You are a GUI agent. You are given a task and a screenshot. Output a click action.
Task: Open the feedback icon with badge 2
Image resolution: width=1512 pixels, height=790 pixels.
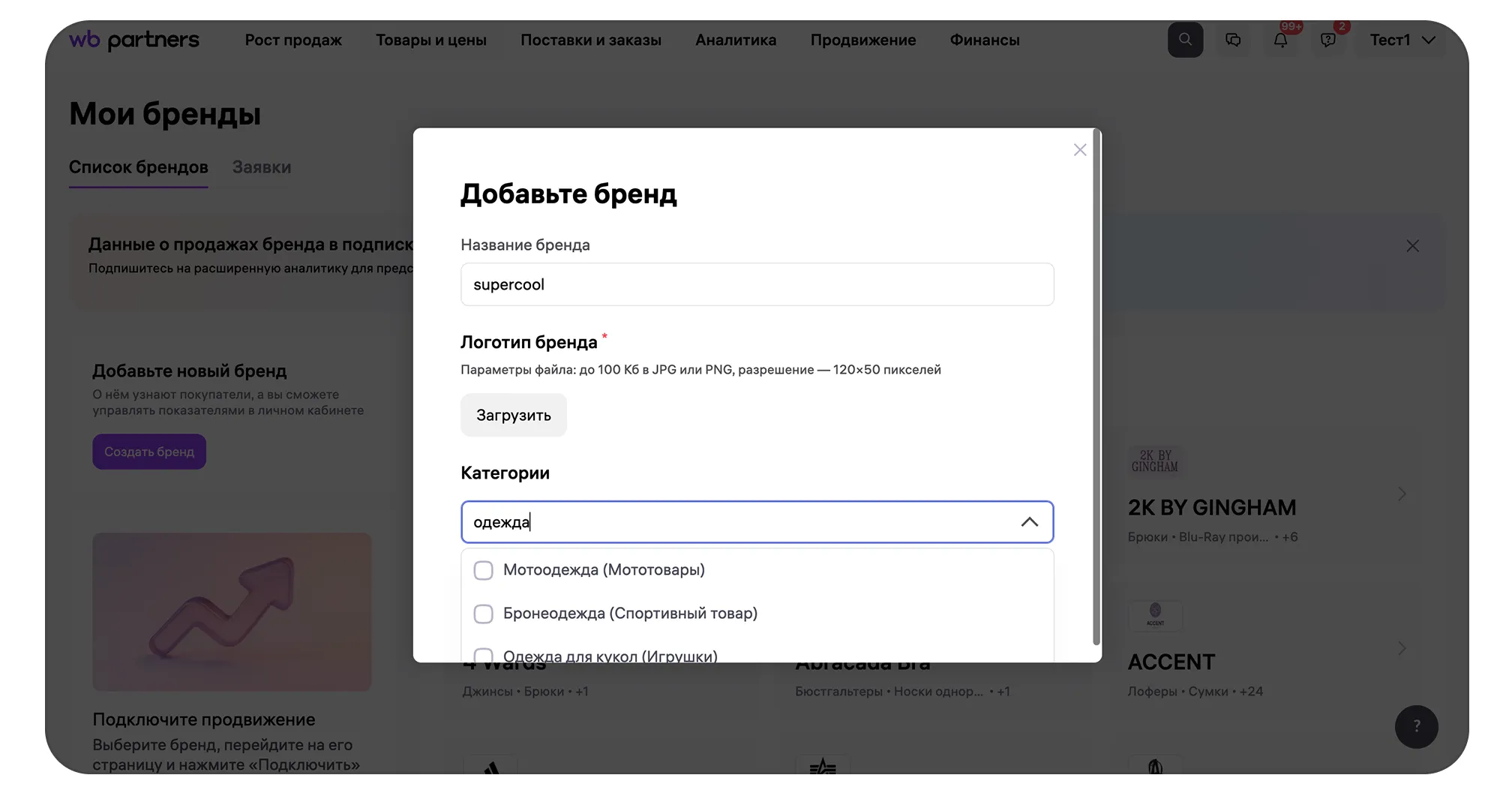[1328, 41]
